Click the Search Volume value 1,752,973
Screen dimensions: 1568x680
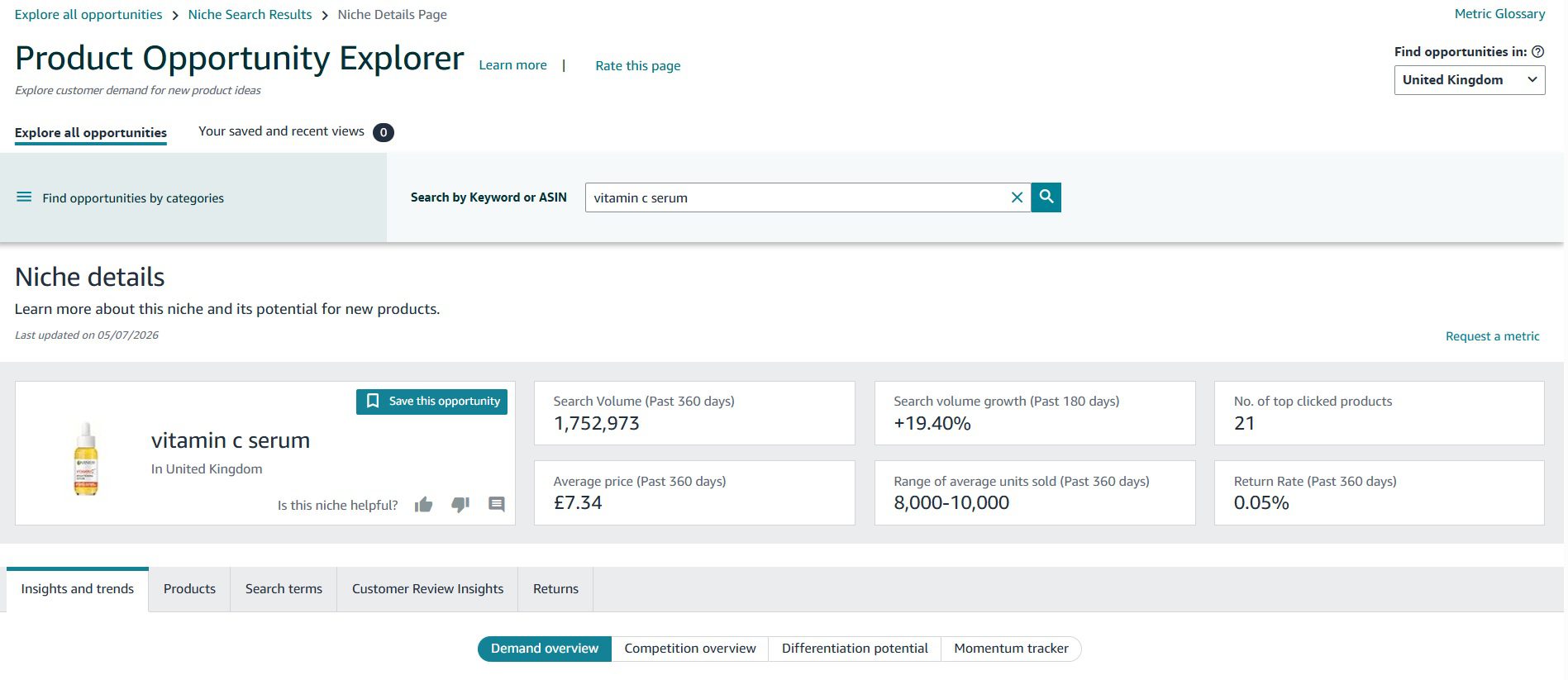596,424
